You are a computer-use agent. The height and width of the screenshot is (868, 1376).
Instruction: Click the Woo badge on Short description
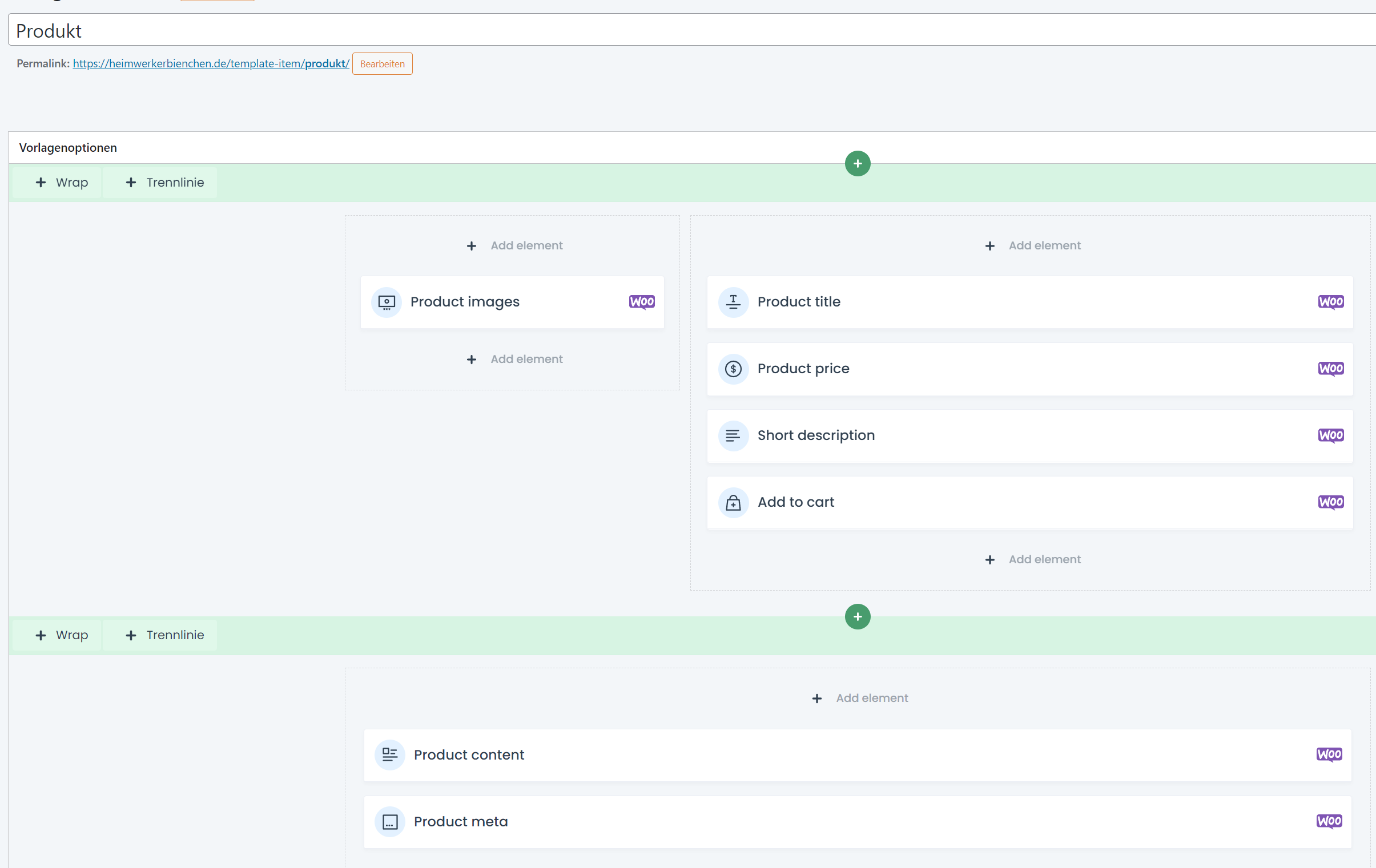[x=1331, y=436]
